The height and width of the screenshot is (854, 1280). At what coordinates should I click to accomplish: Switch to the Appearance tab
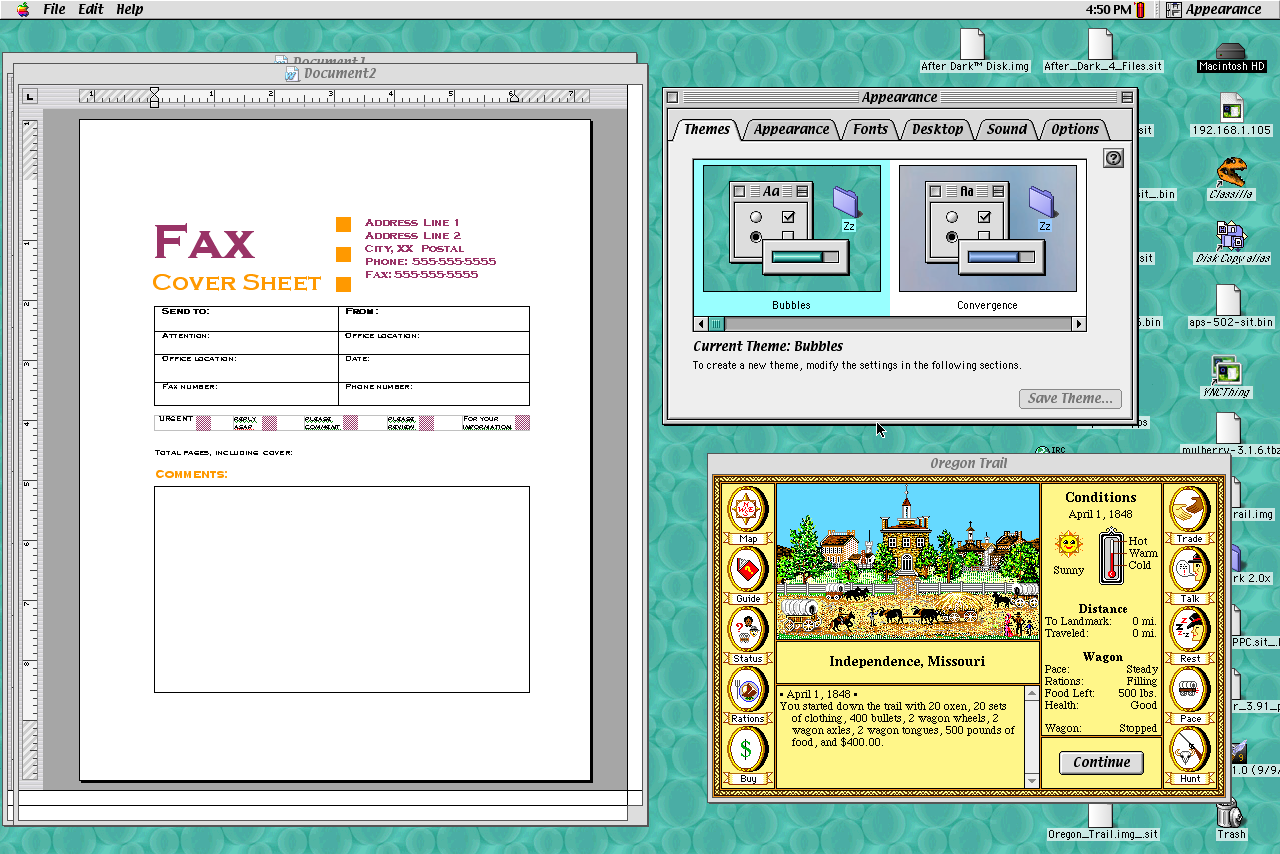click(x=791, y=129)
